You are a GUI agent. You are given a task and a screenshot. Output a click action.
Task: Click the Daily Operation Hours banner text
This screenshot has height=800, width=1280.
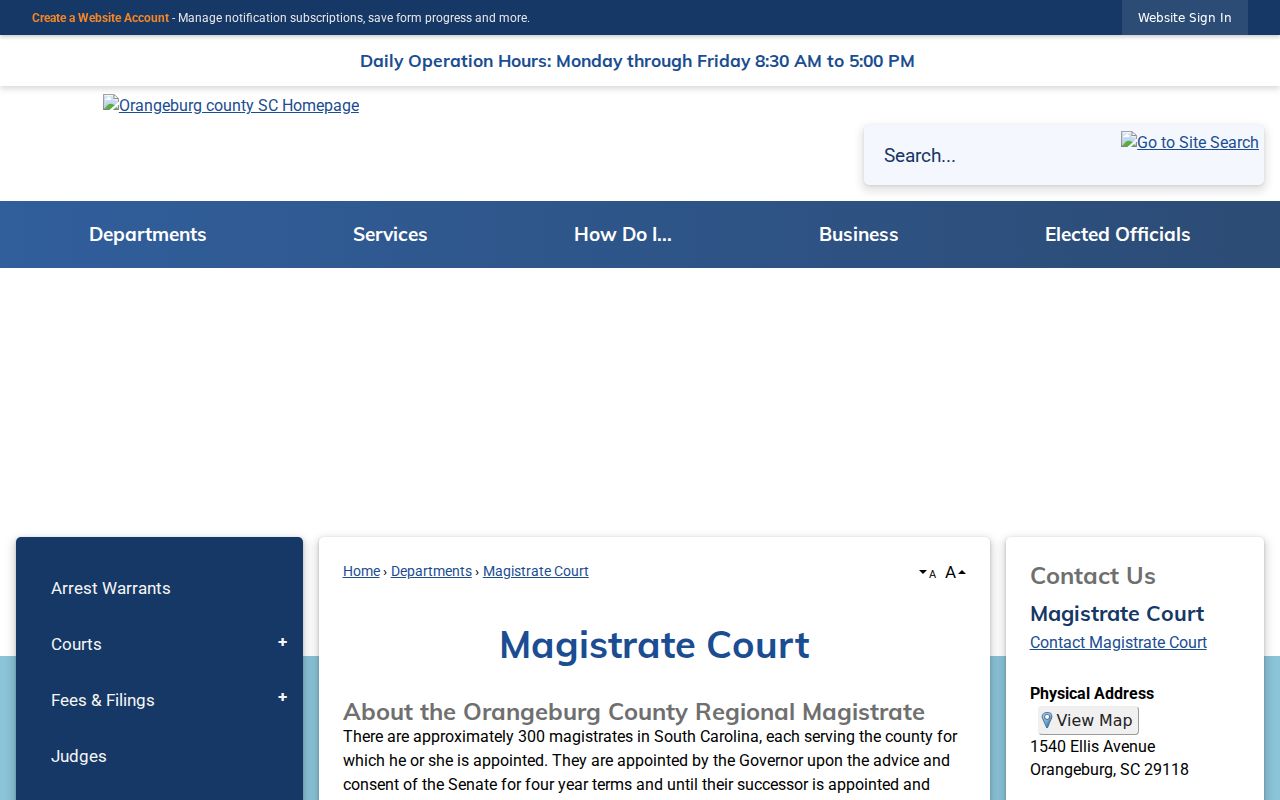[x=637, y=61]
